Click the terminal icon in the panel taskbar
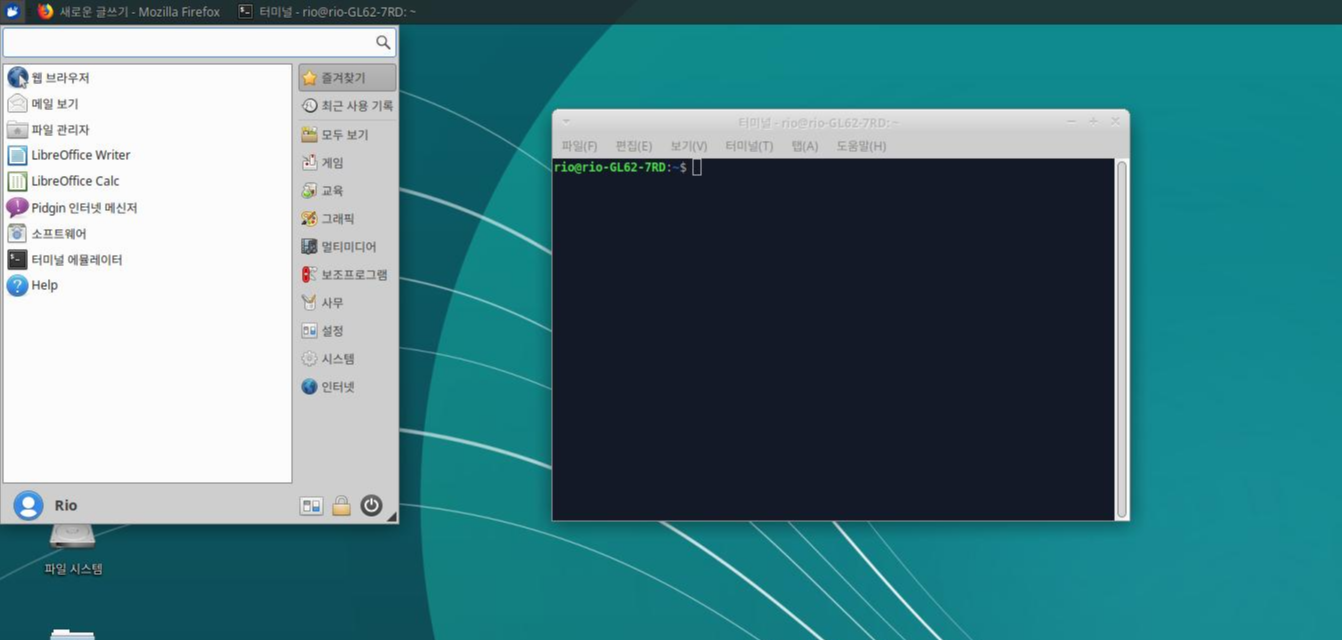The image size is (1342, 640). tap(245, 11)
